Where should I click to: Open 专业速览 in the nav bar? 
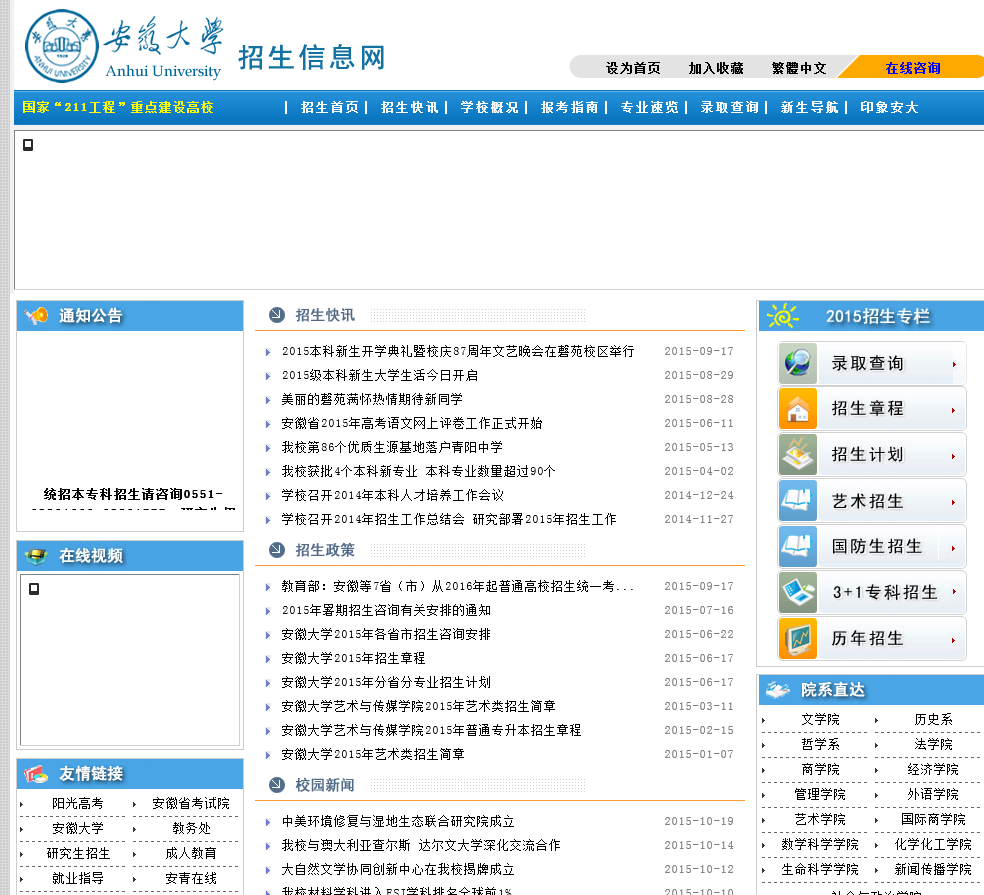650,107
